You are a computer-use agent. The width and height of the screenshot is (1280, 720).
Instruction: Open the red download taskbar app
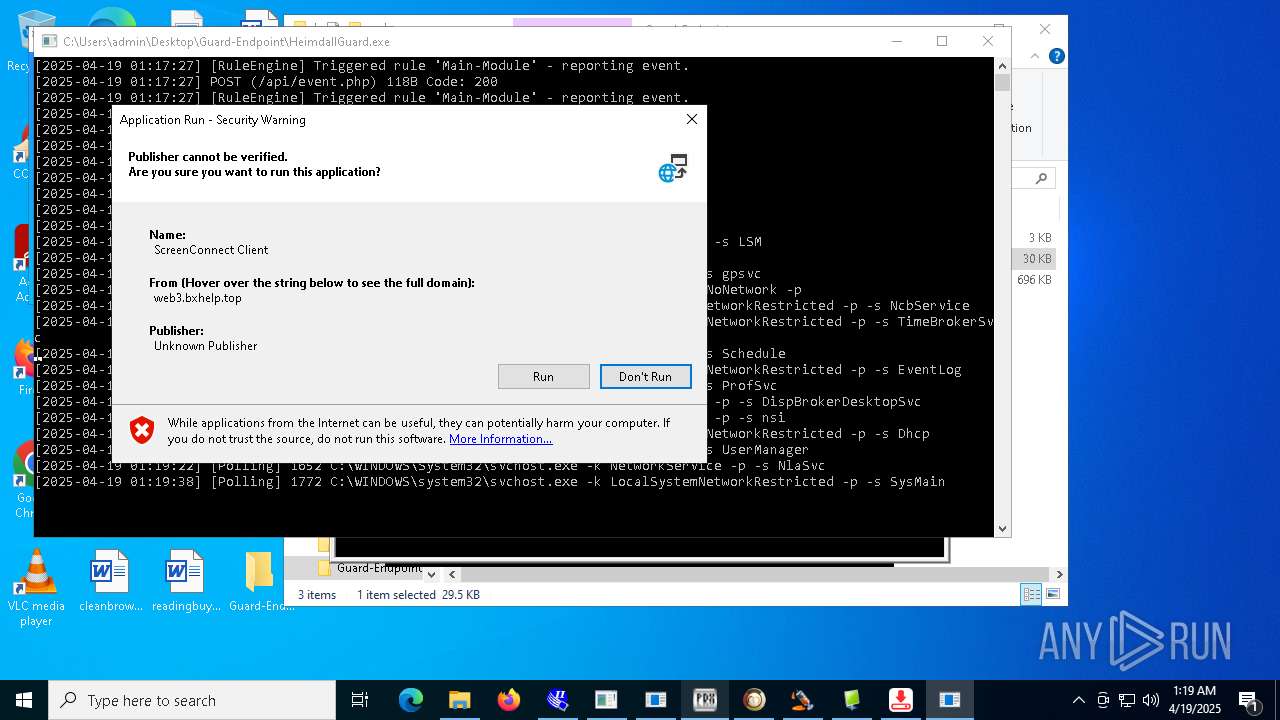click(901, 700)
